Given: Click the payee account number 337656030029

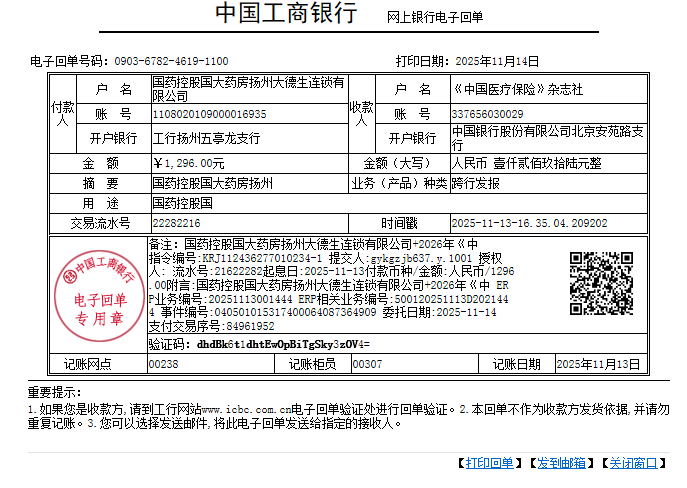Looking at the screenshot, I should [x=487, y=114].
